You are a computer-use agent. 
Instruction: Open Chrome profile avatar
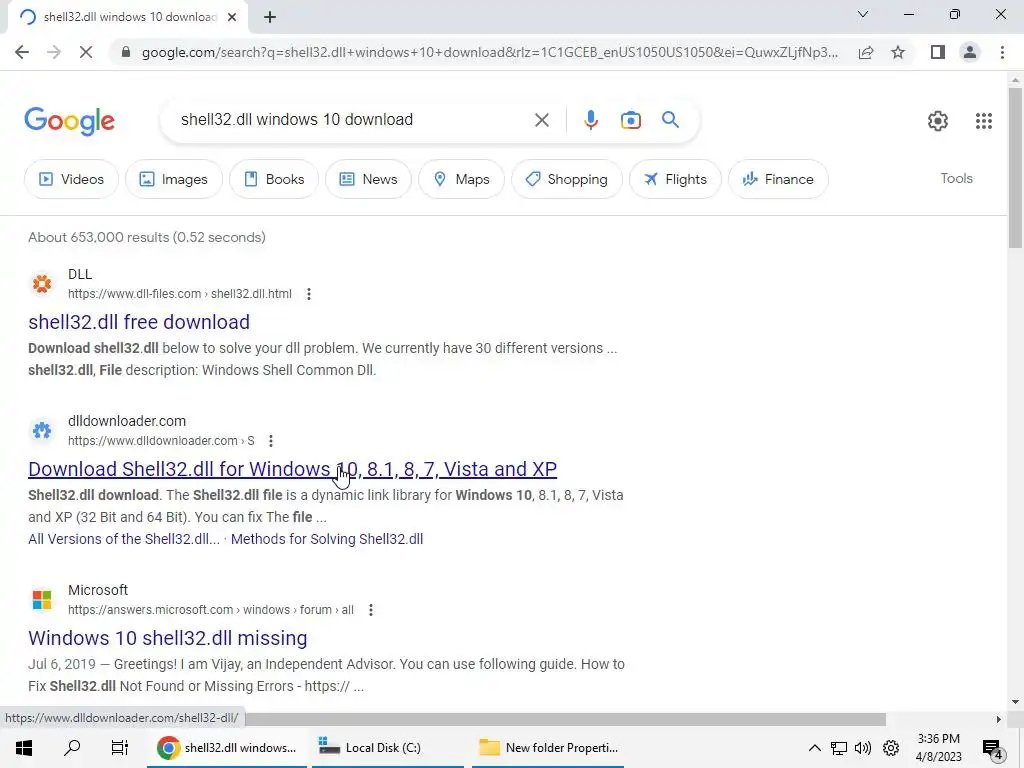point(970,52)
